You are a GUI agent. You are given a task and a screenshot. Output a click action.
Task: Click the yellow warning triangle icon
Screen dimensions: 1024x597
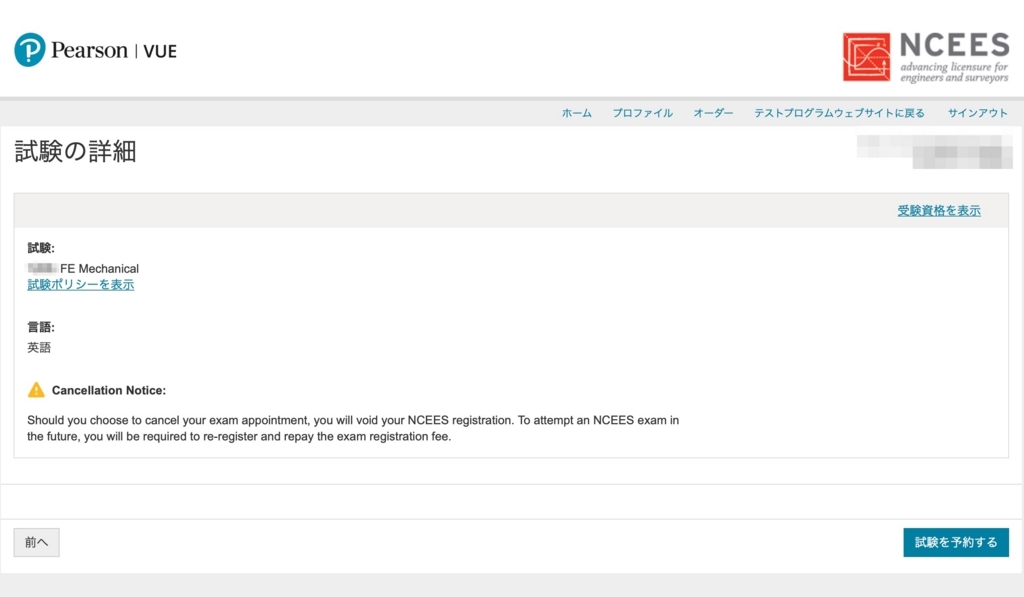point(37,390)
